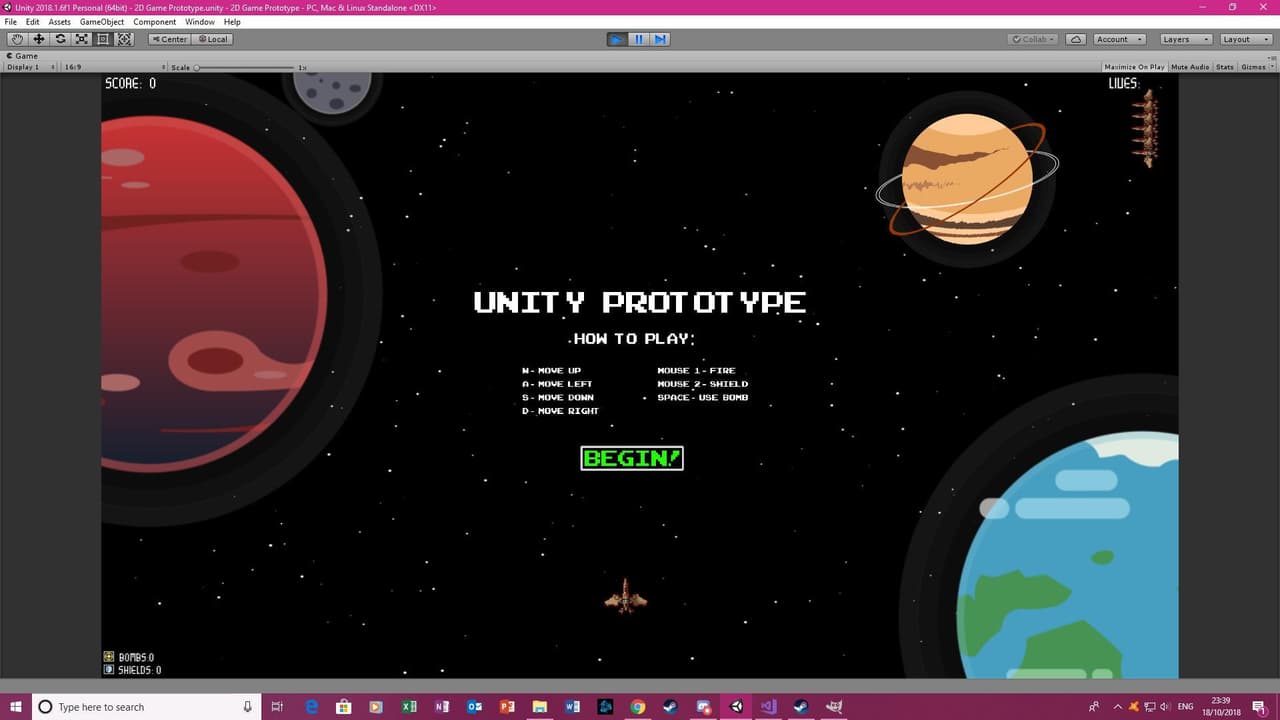Select the Rect tool
This screenshot has height=720, width=1280.
102,39
